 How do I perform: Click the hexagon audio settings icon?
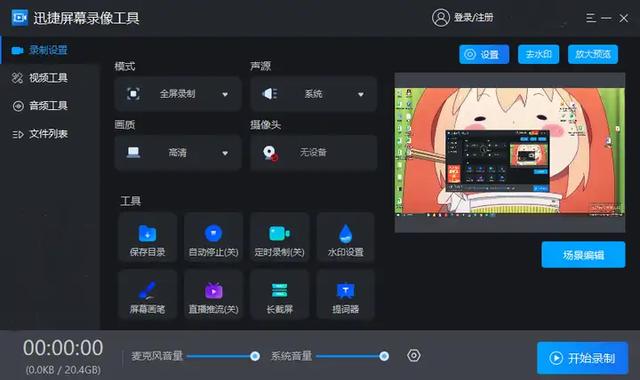click(413, 356)
